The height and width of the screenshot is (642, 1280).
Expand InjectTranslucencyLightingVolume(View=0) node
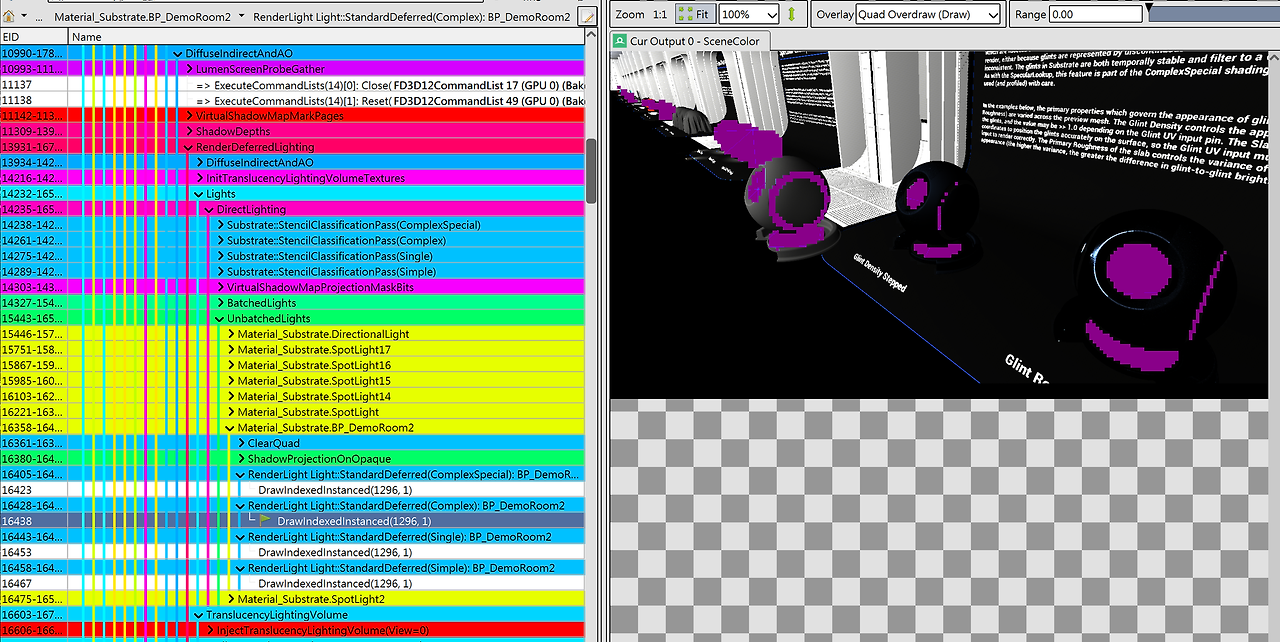[210, 630]
